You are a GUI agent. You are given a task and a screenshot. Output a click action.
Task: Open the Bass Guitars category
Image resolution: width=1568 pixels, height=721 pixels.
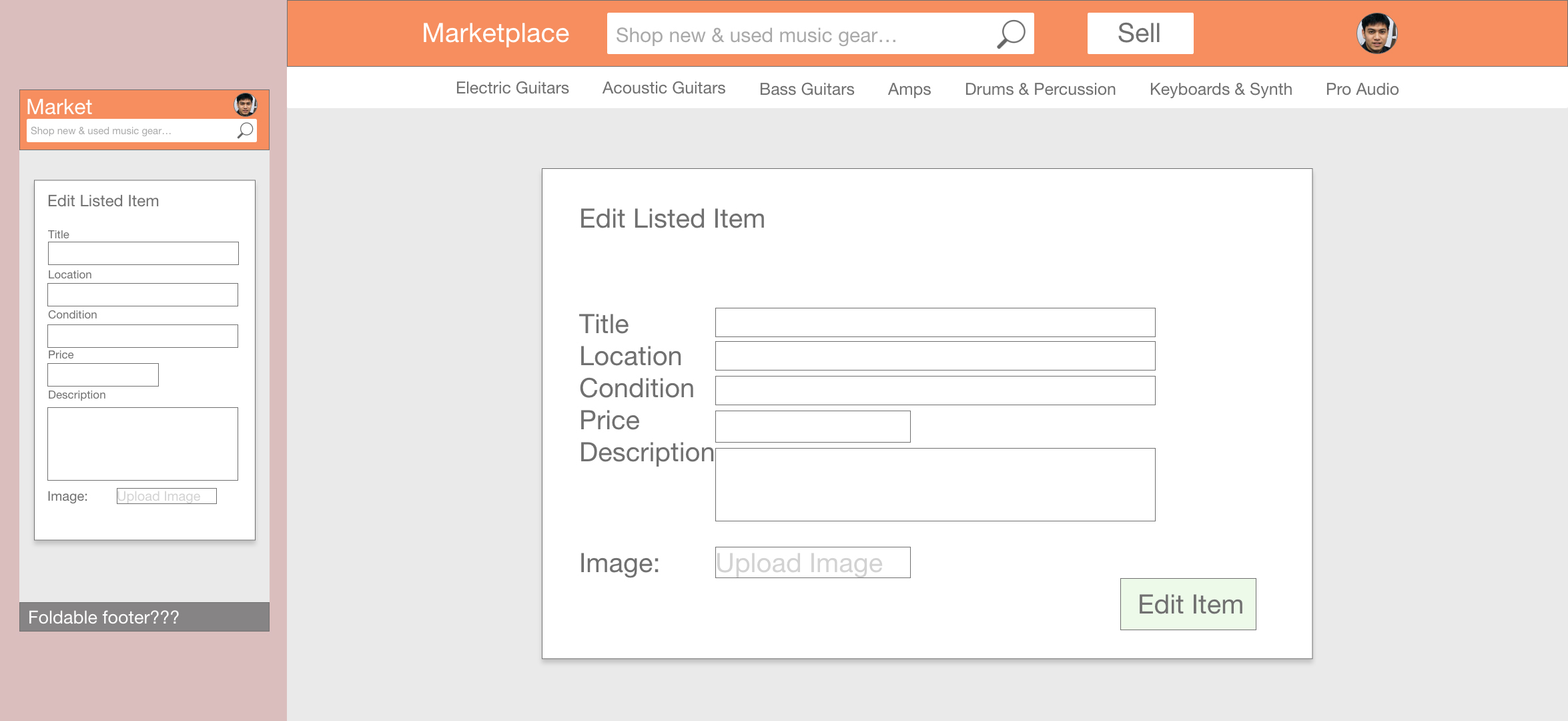coord(806,89)
